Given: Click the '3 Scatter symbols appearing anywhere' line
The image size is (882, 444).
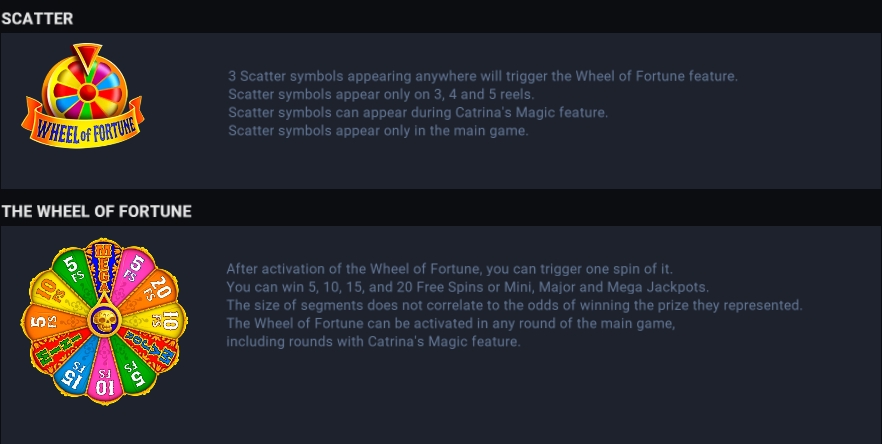Looking at the screenshot, I should 483,76.
